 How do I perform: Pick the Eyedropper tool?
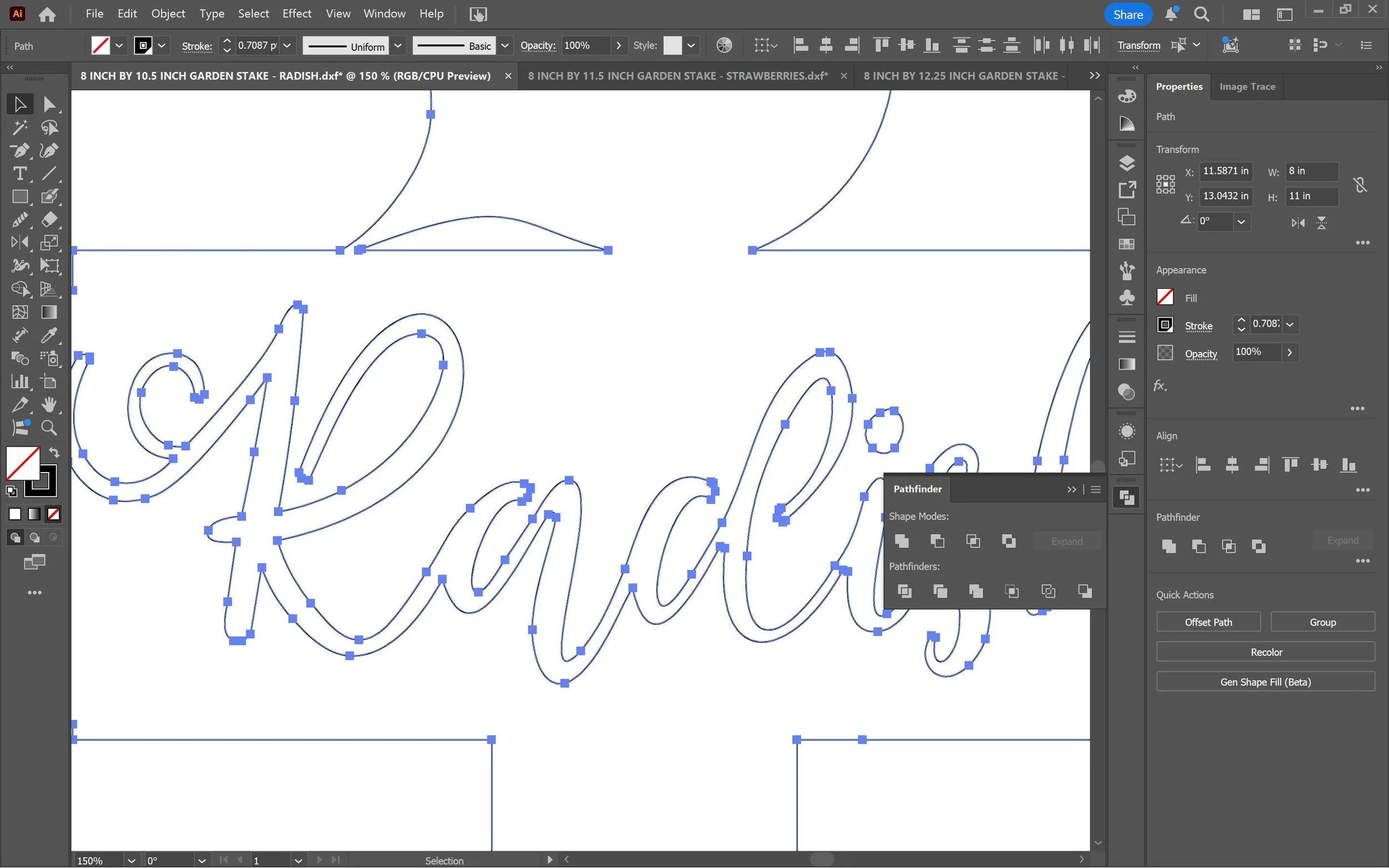tap(49, 335)
